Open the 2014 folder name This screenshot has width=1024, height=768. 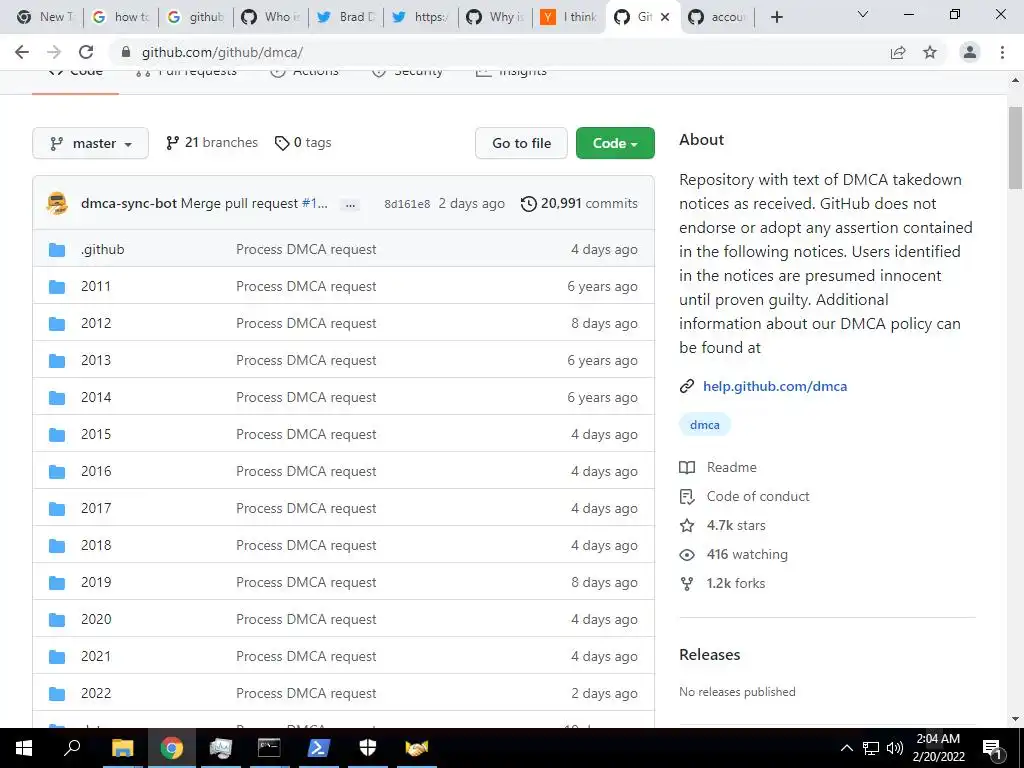pyautogui.click(x=96, y=397)
